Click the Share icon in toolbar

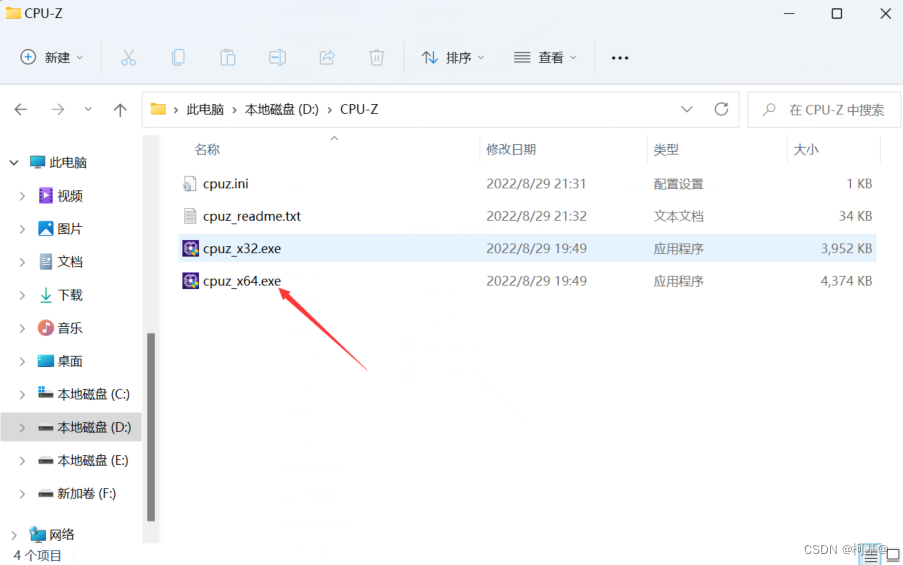point(327,58)
